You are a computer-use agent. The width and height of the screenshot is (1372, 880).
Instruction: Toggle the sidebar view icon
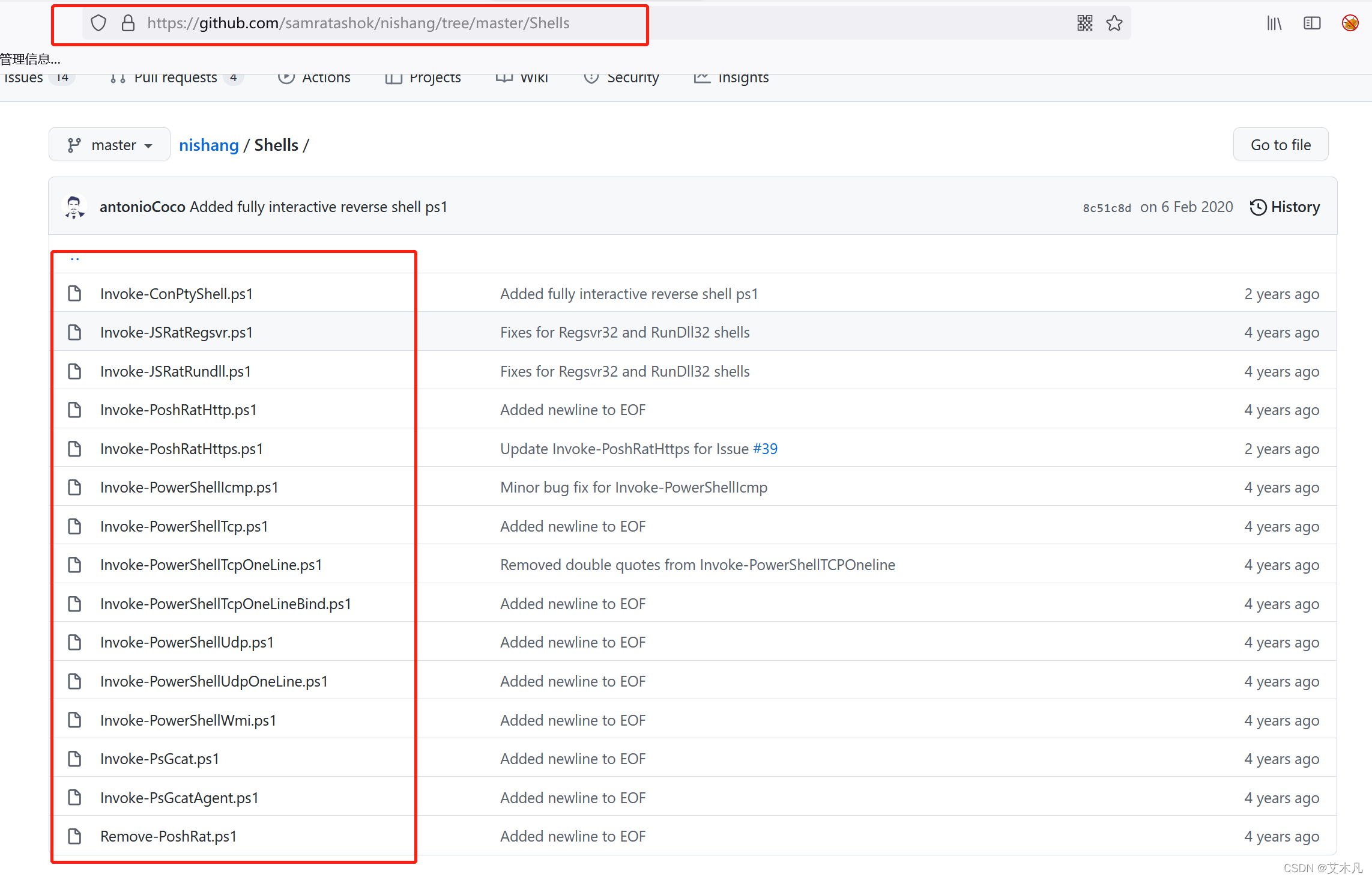[1312, 23]
